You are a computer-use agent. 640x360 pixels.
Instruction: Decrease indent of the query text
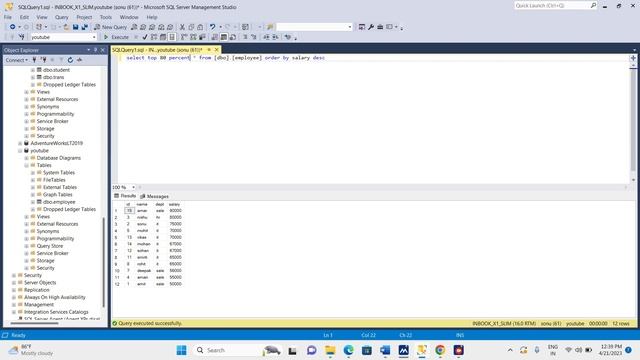[266, 37]
